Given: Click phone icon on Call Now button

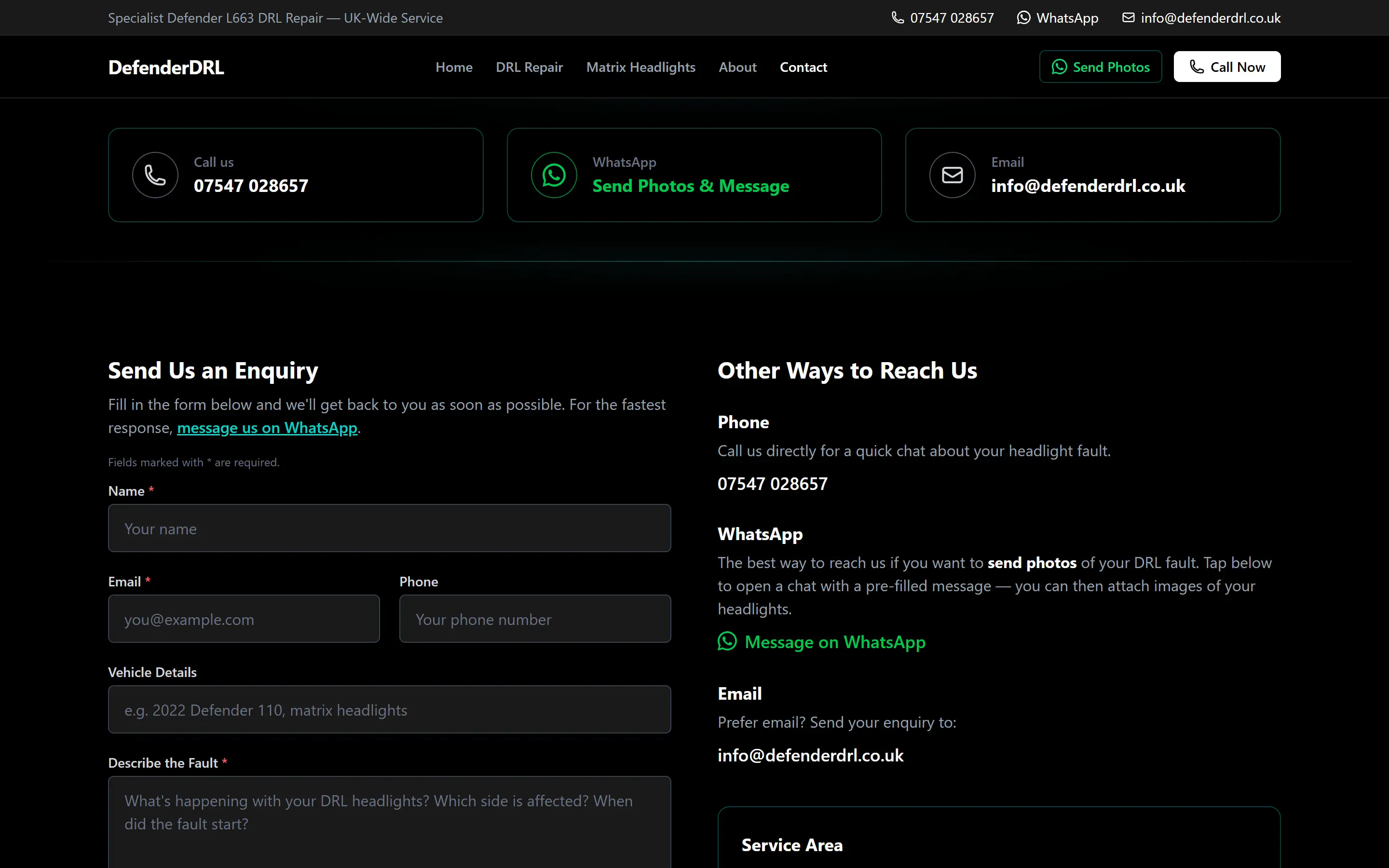Looking at the screenshot, I should (1197, 67).
